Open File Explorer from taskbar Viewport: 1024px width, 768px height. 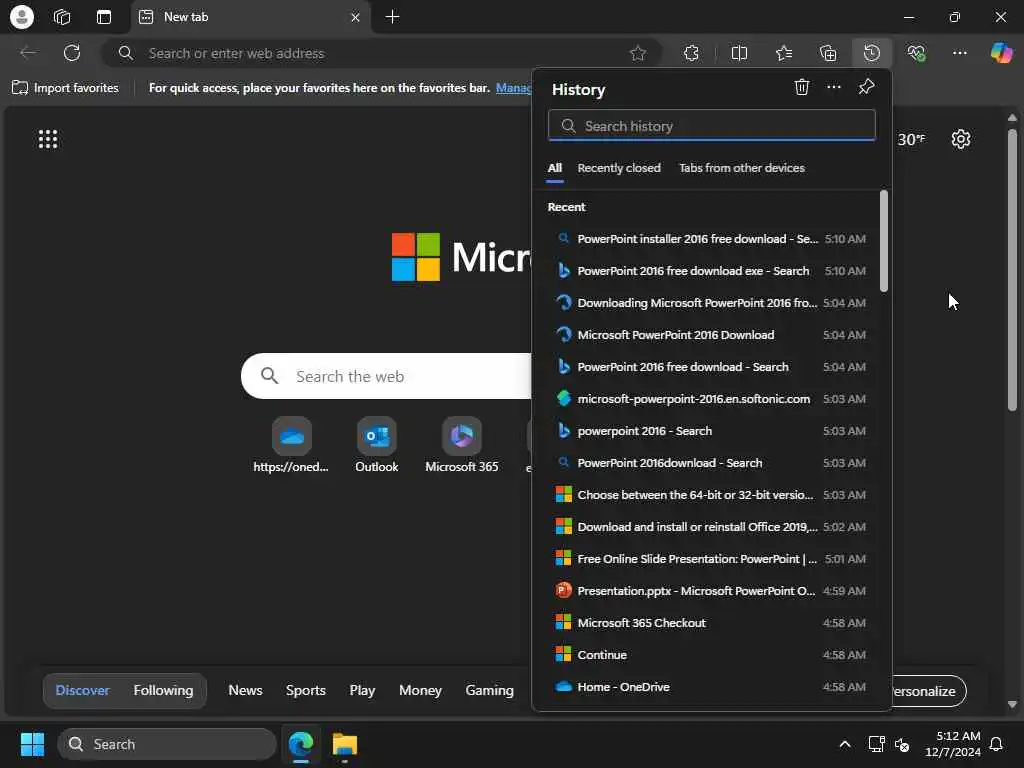[345, 744]
